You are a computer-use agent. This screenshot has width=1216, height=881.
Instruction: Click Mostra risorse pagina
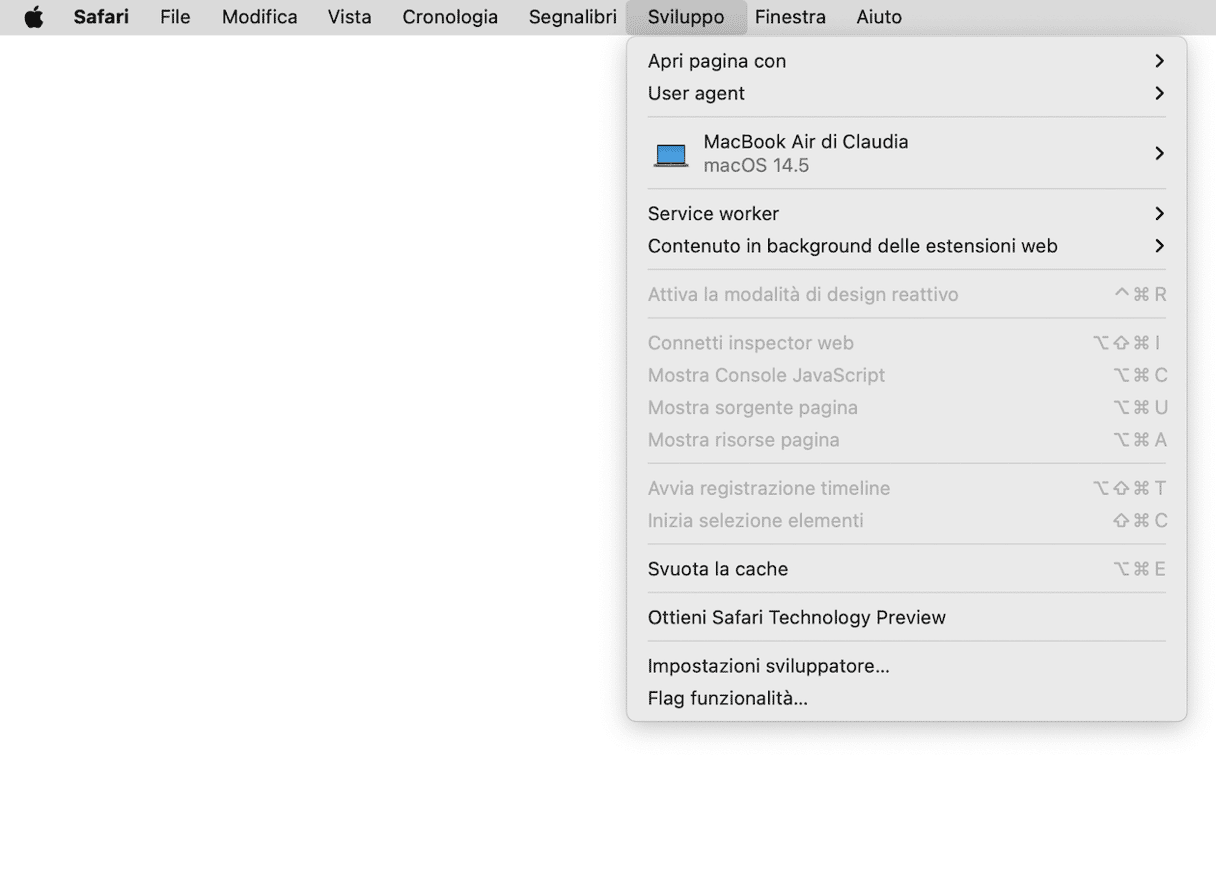point(906,440)
